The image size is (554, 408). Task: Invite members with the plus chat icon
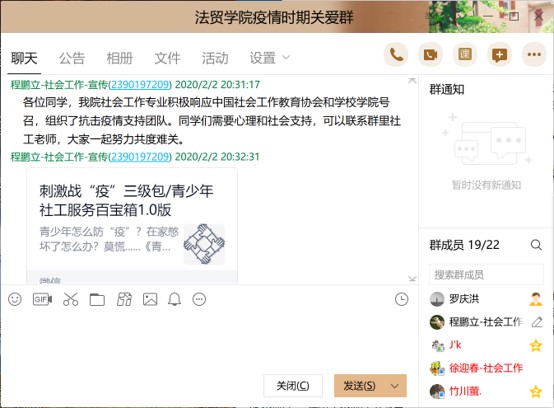tap(500, 55)
